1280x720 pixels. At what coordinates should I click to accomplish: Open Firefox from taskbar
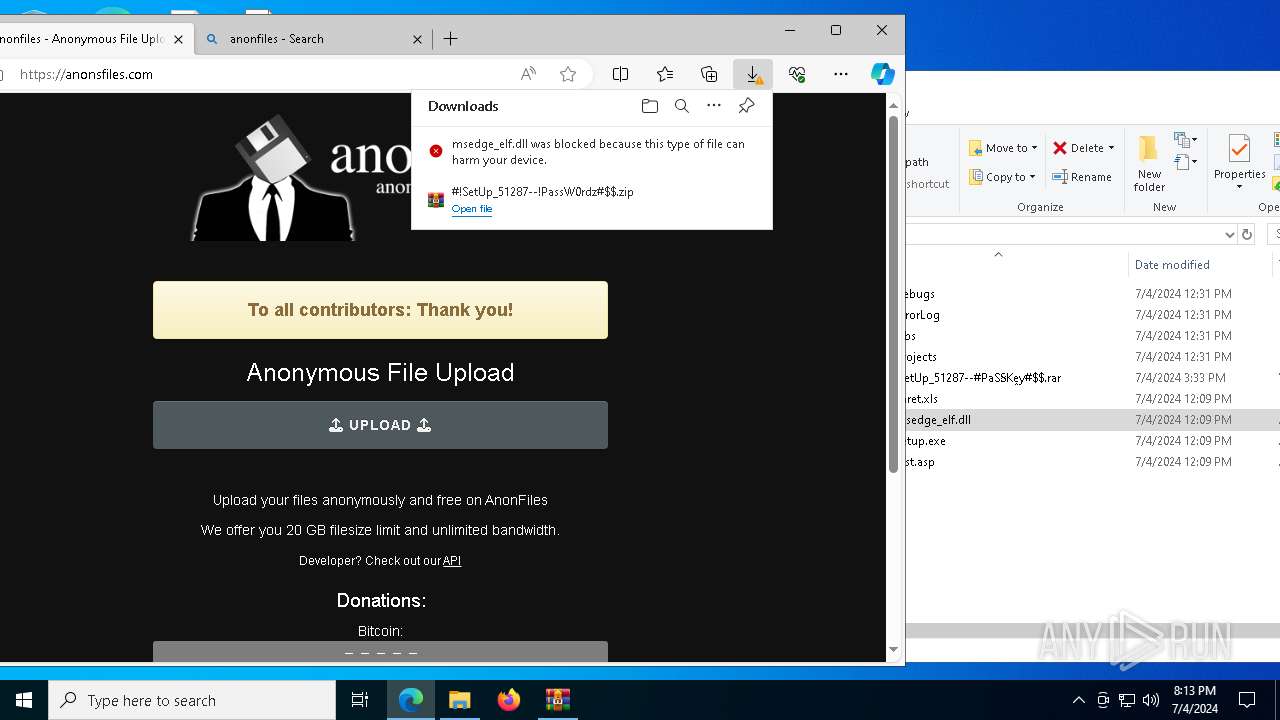point(509,700)
